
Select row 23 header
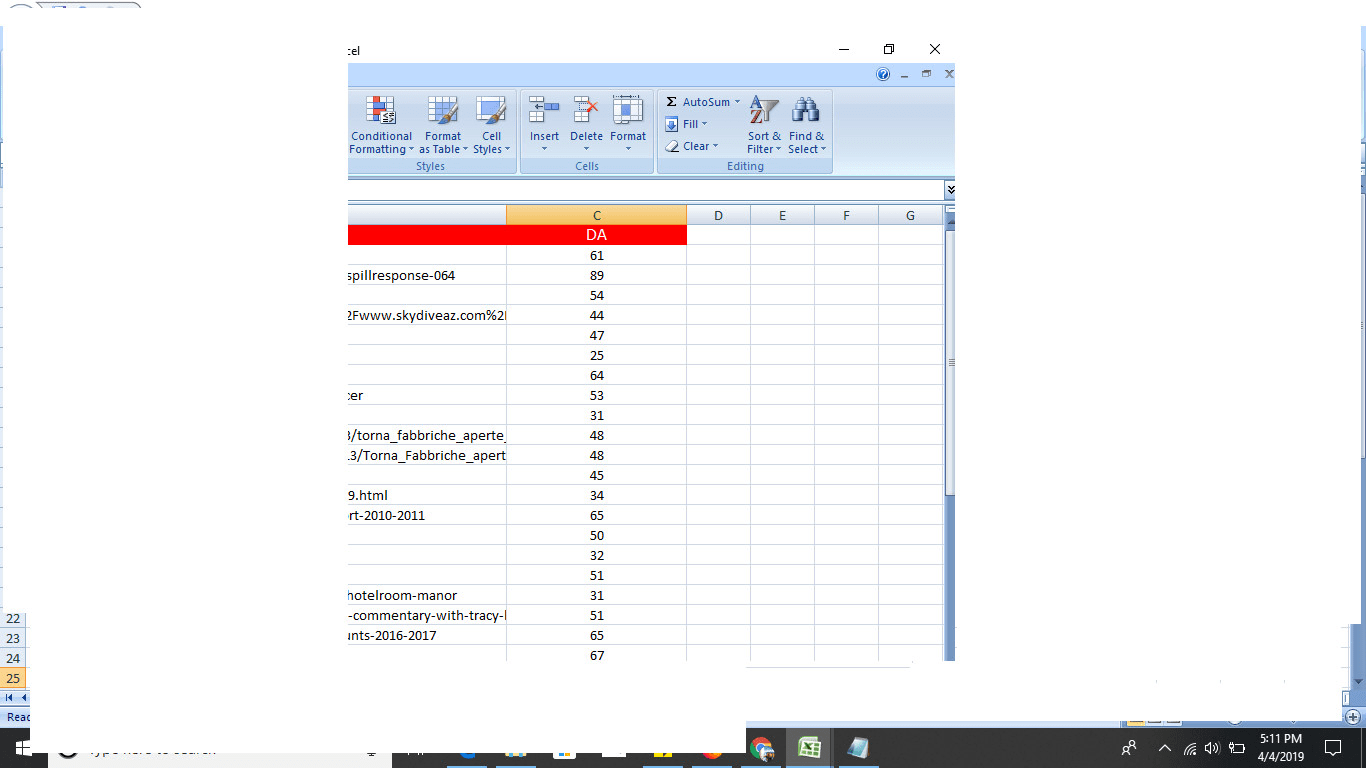pos(14,638)
